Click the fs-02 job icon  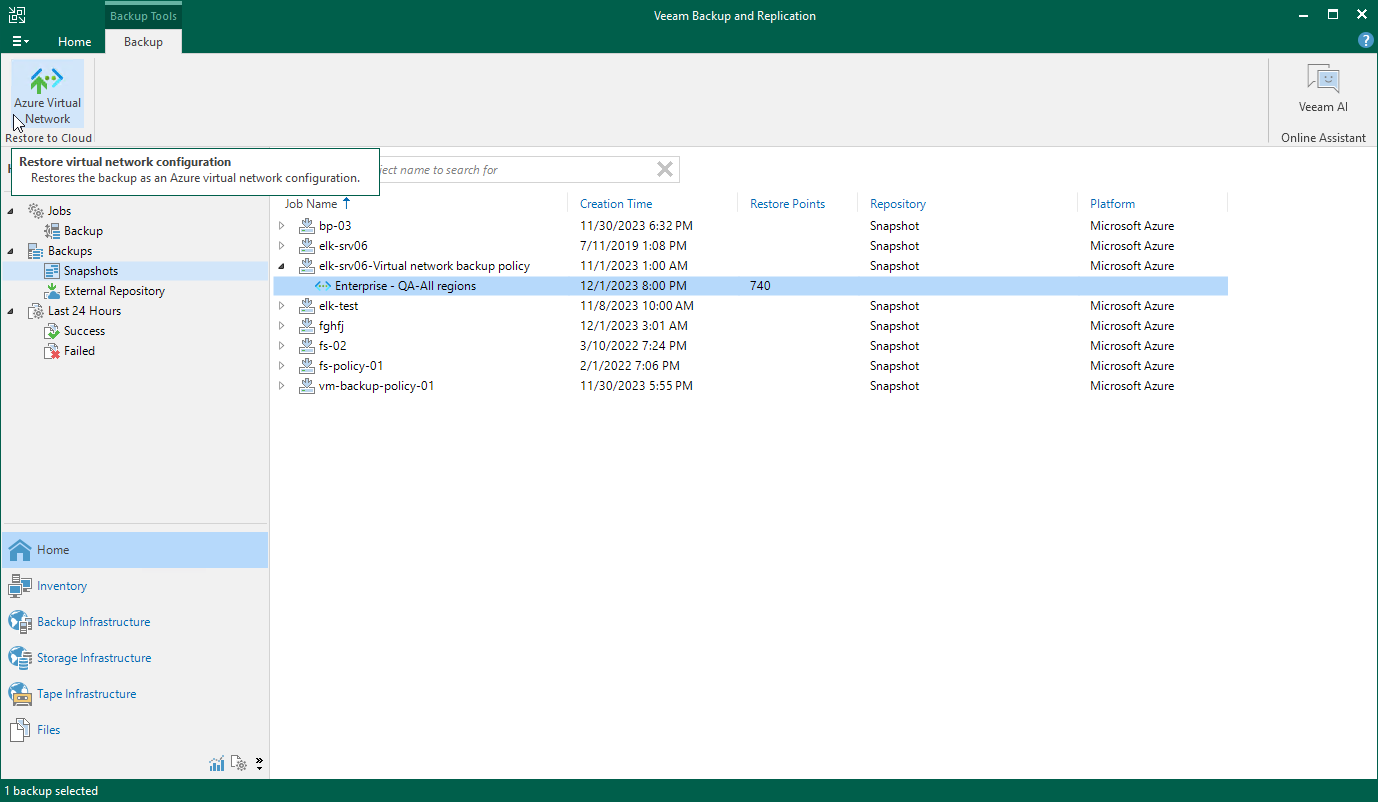(307, 346)
